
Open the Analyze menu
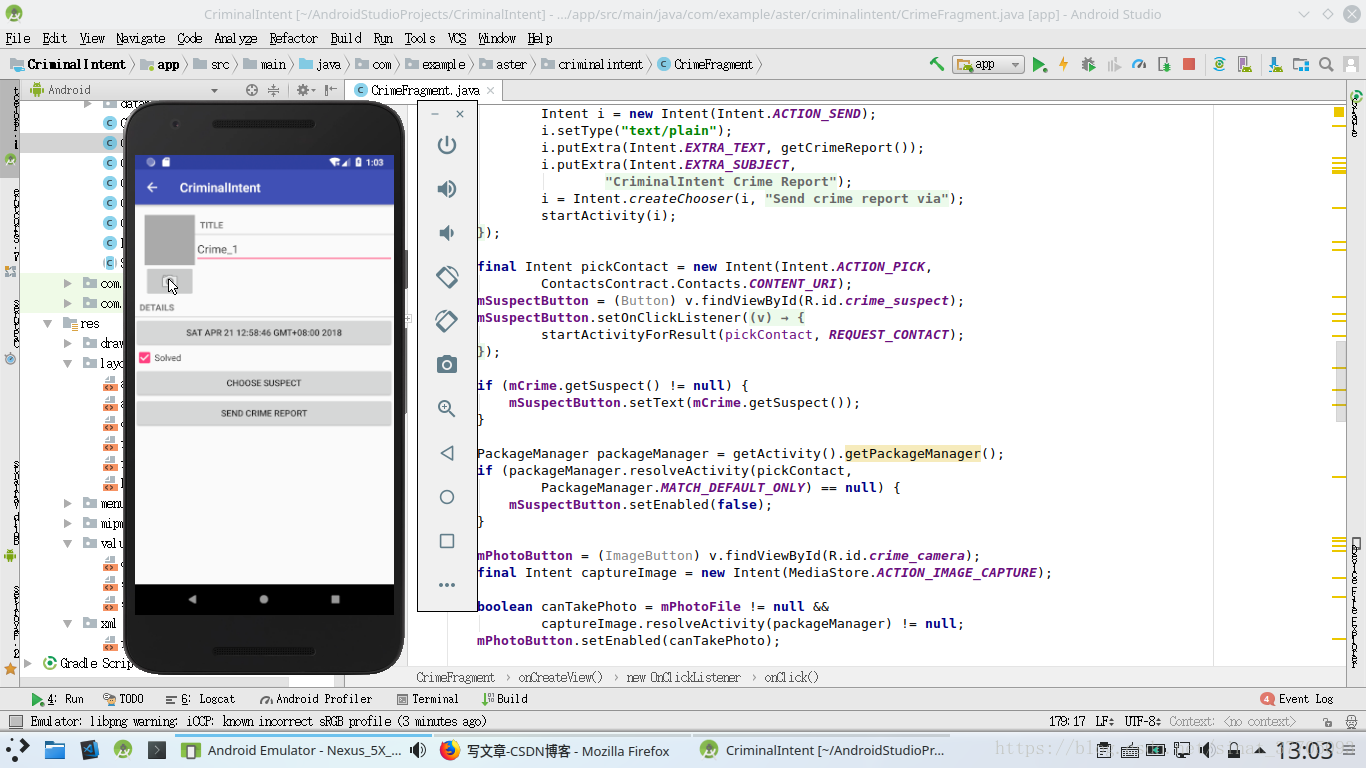click(235, 38)
